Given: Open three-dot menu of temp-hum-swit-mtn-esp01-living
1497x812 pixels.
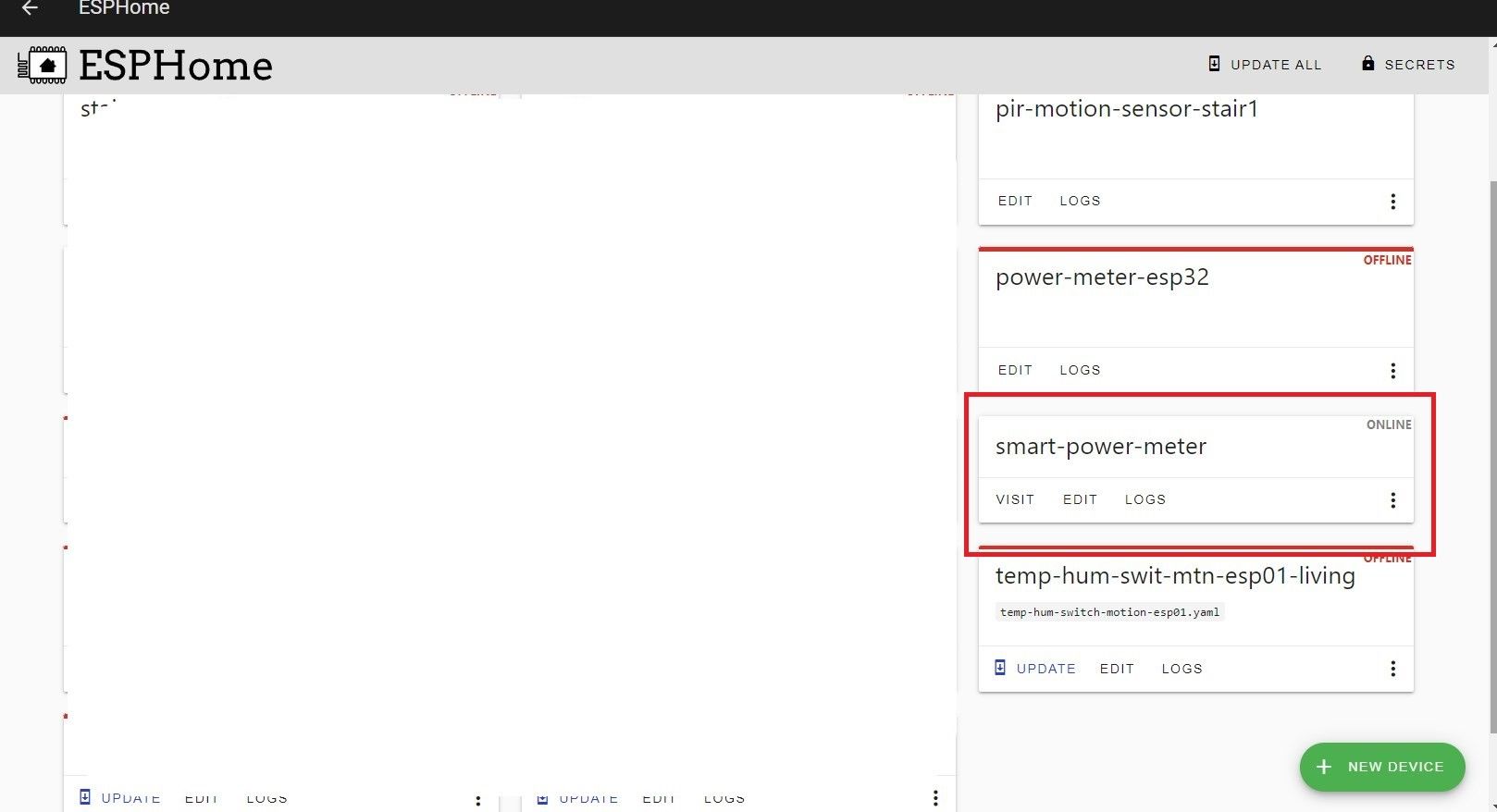Looking at the screenshot, I should coord(1392,669).
